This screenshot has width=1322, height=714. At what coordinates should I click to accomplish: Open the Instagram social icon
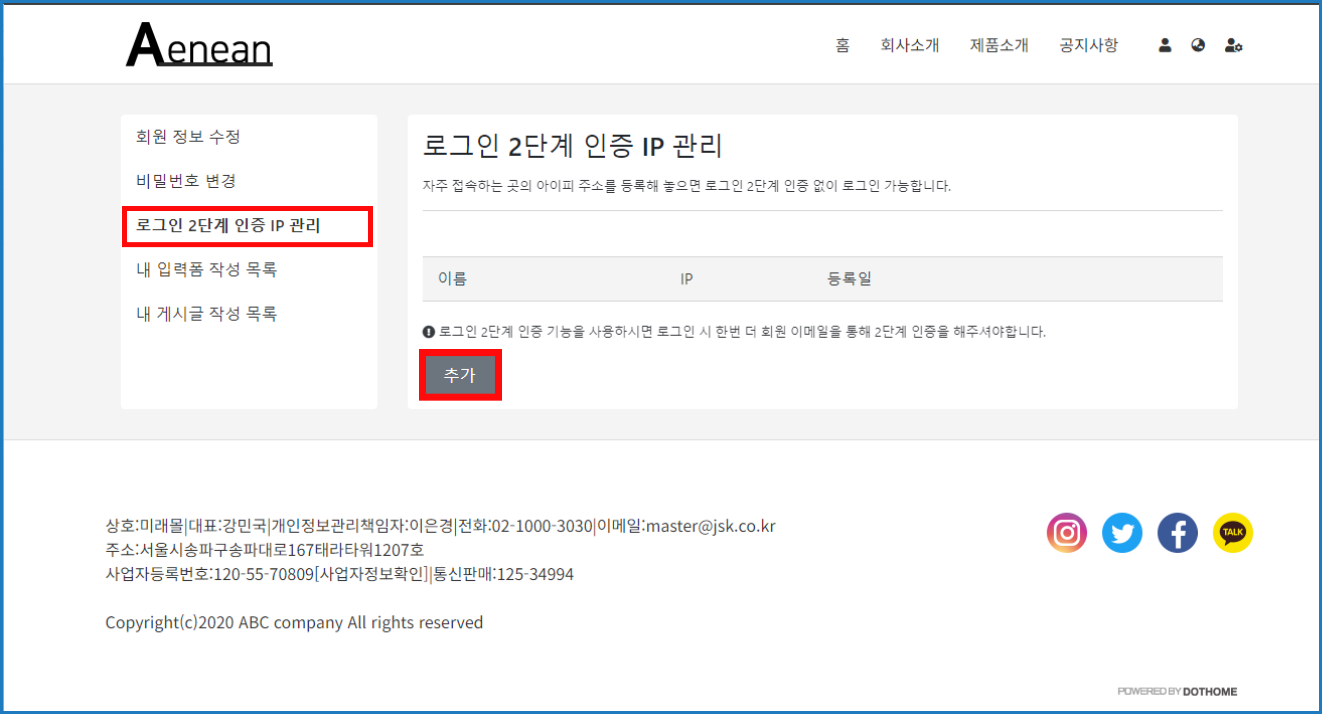click(x=1067, y=533)
